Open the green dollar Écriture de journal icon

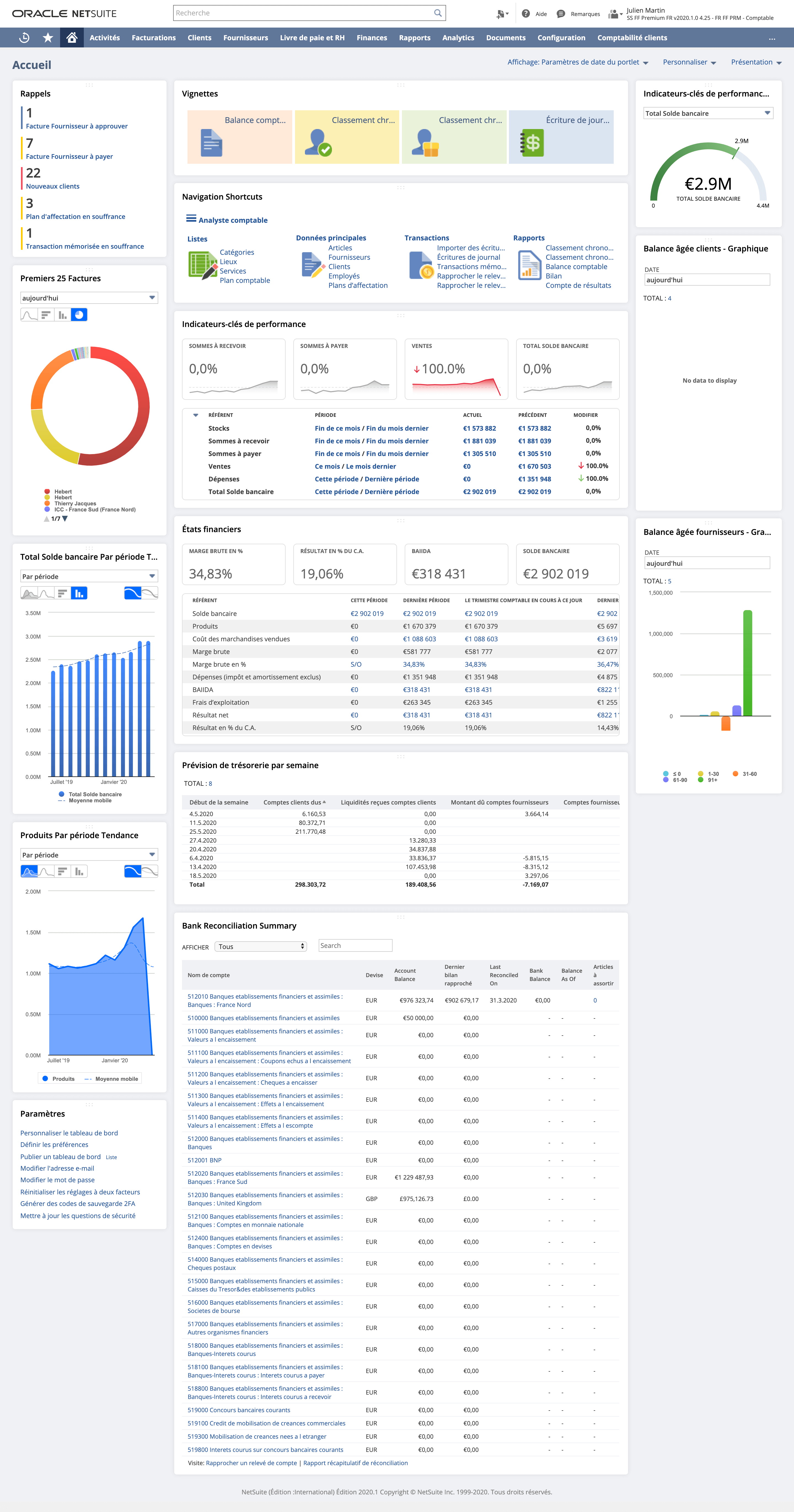click(532, 143)
